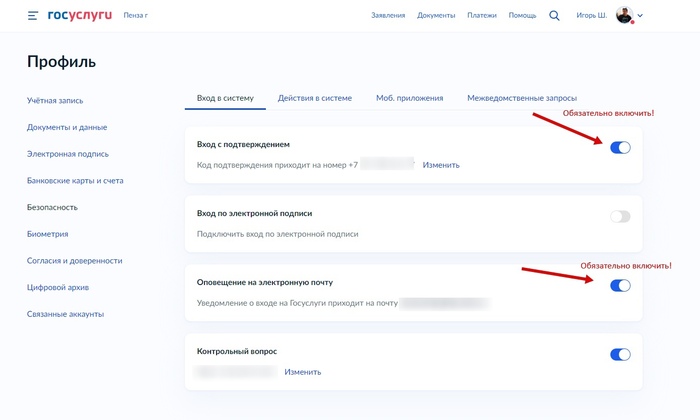Click the Вход по электронной подписи heading
Image resolution: width=700 pixels, height=420 pixels.
pyautogui.click(x=254, y=213)
